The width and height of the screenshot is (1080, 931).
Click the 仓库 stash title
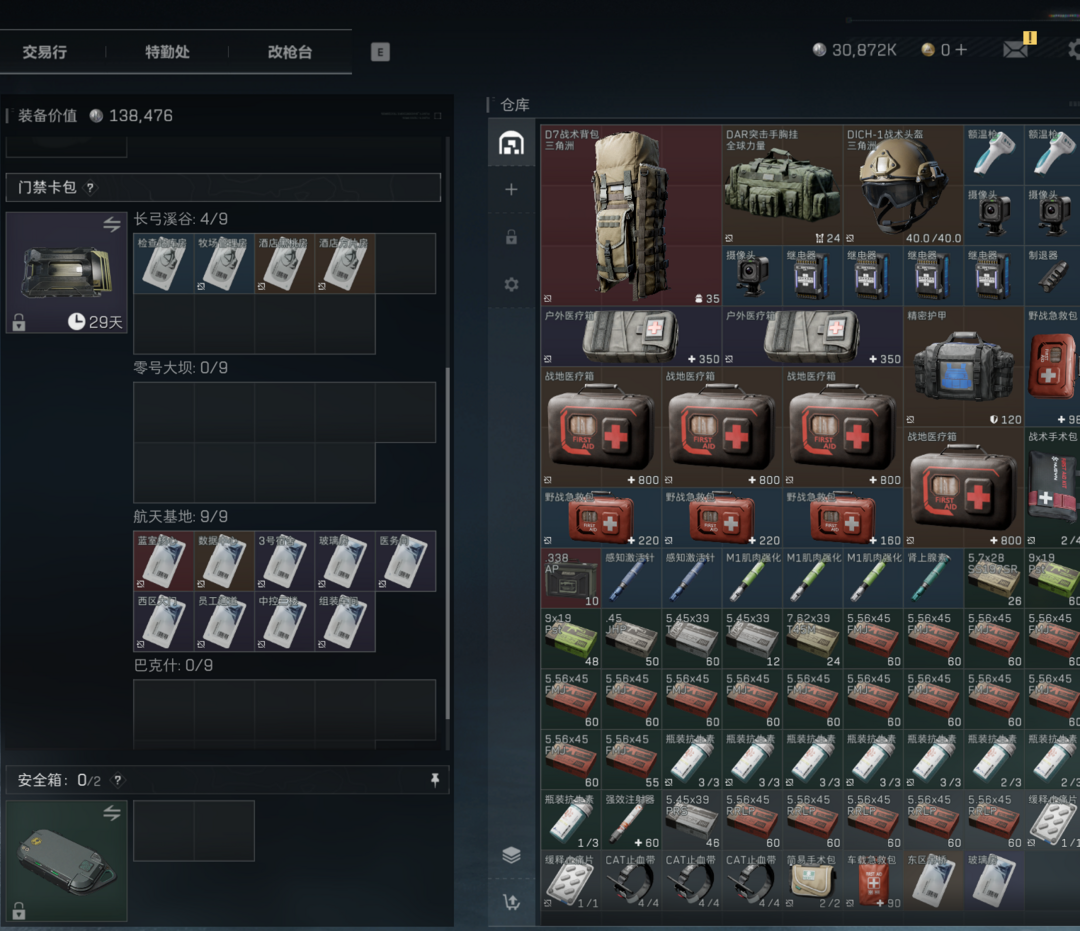(x=515, y=105)
